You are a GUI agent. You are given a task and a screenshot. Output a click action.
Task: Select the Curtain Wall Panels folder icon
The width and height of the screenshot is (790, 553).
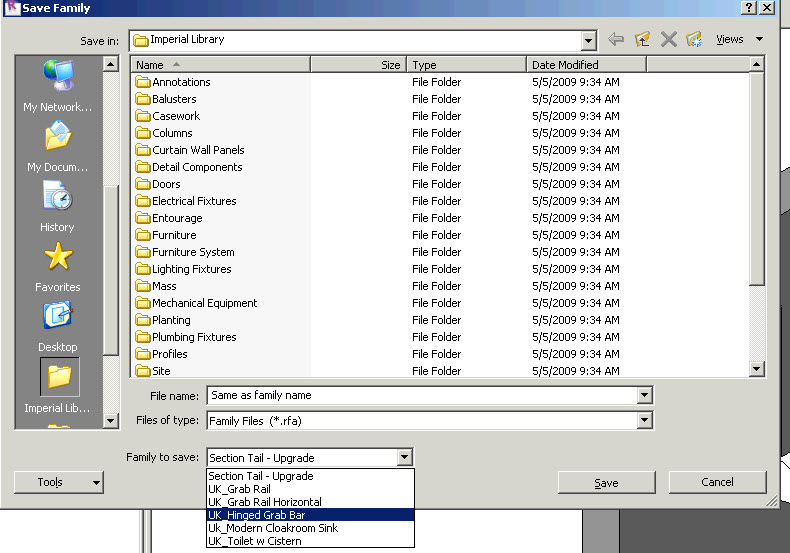(x=143, y=150)
